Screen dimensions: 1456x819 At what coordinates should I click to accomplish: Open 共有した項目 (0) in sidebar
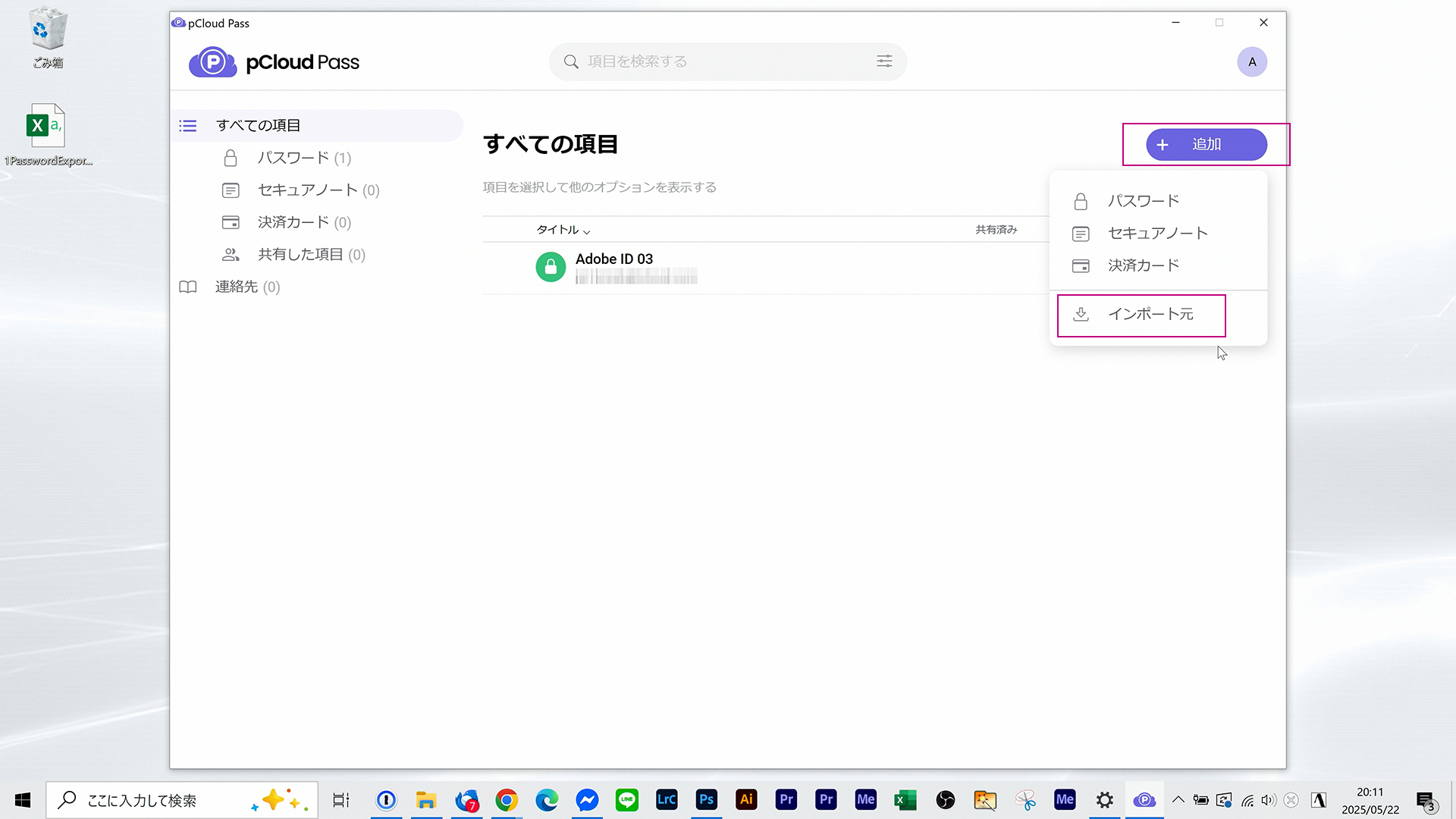tap(294, 255)
